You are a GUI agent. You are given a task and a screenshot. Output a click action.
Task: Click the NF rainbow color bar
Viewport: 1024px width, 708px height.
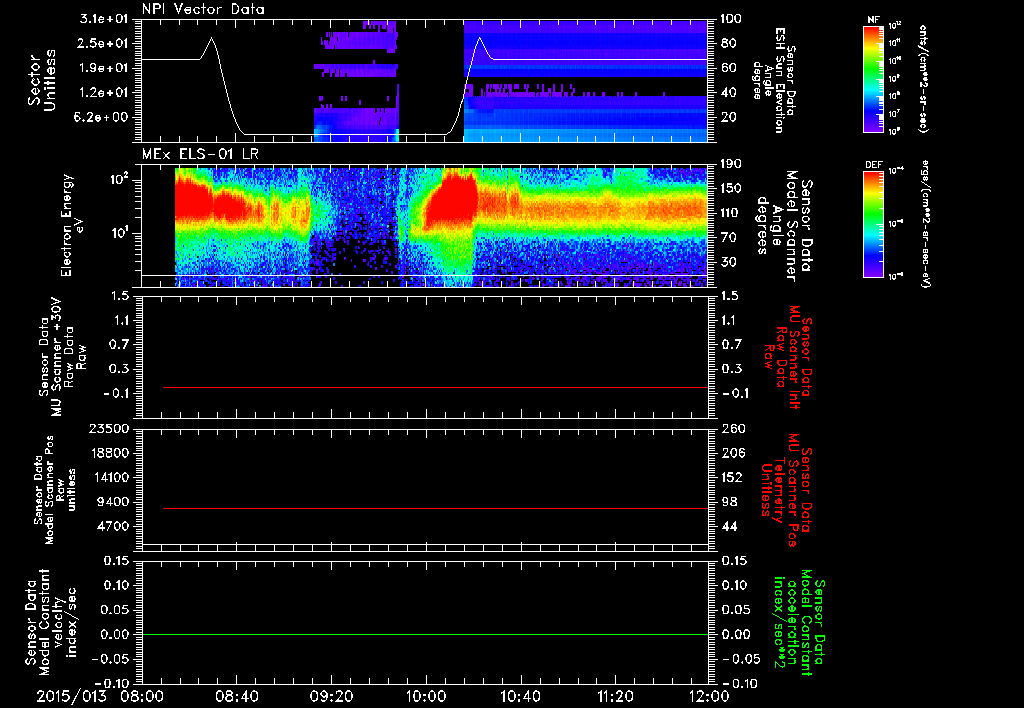coord(873,78)
